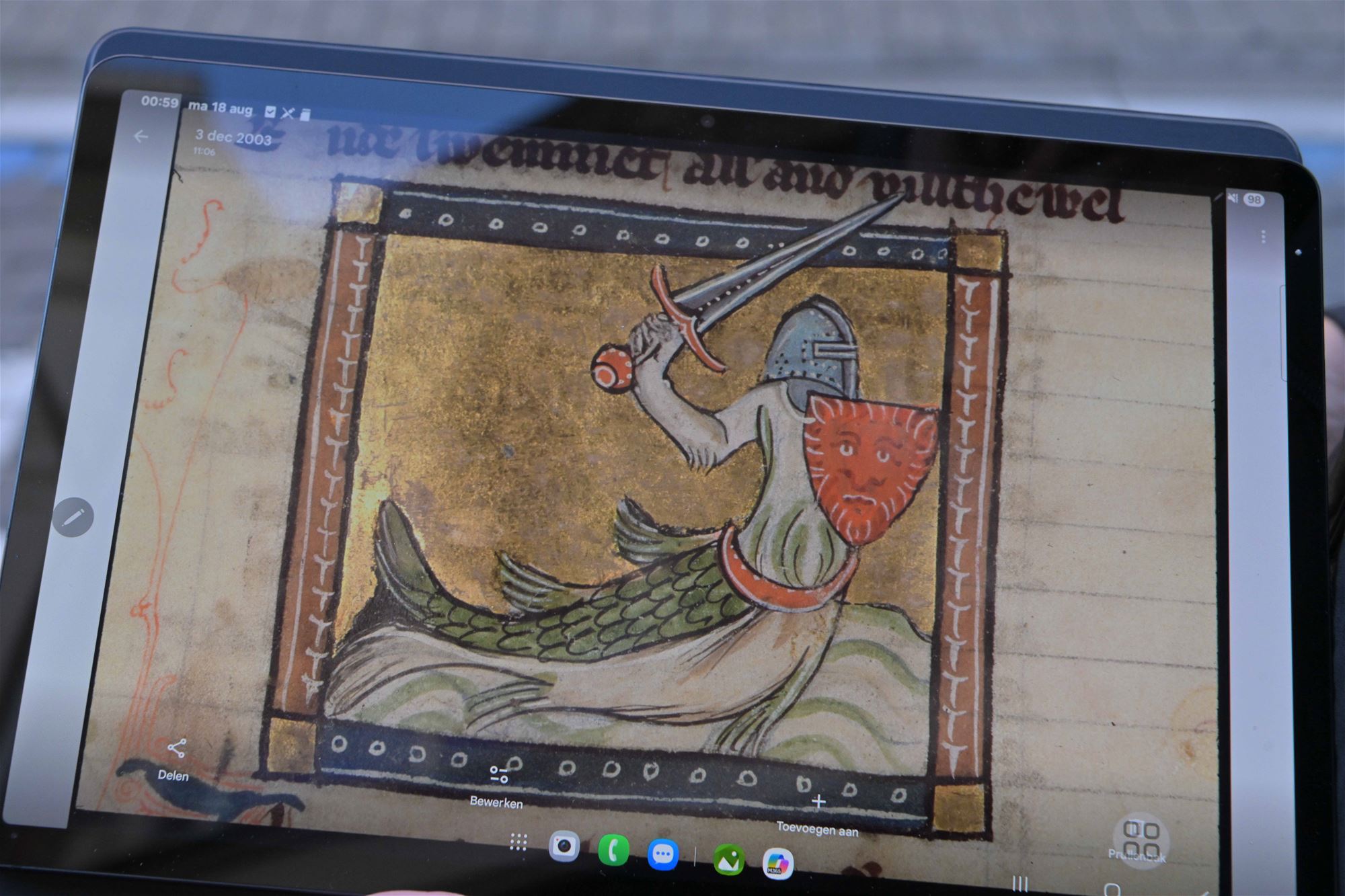Open the Gallery app in taskbar
Screen dimensions: 1345x896
(x=729, y=860)
